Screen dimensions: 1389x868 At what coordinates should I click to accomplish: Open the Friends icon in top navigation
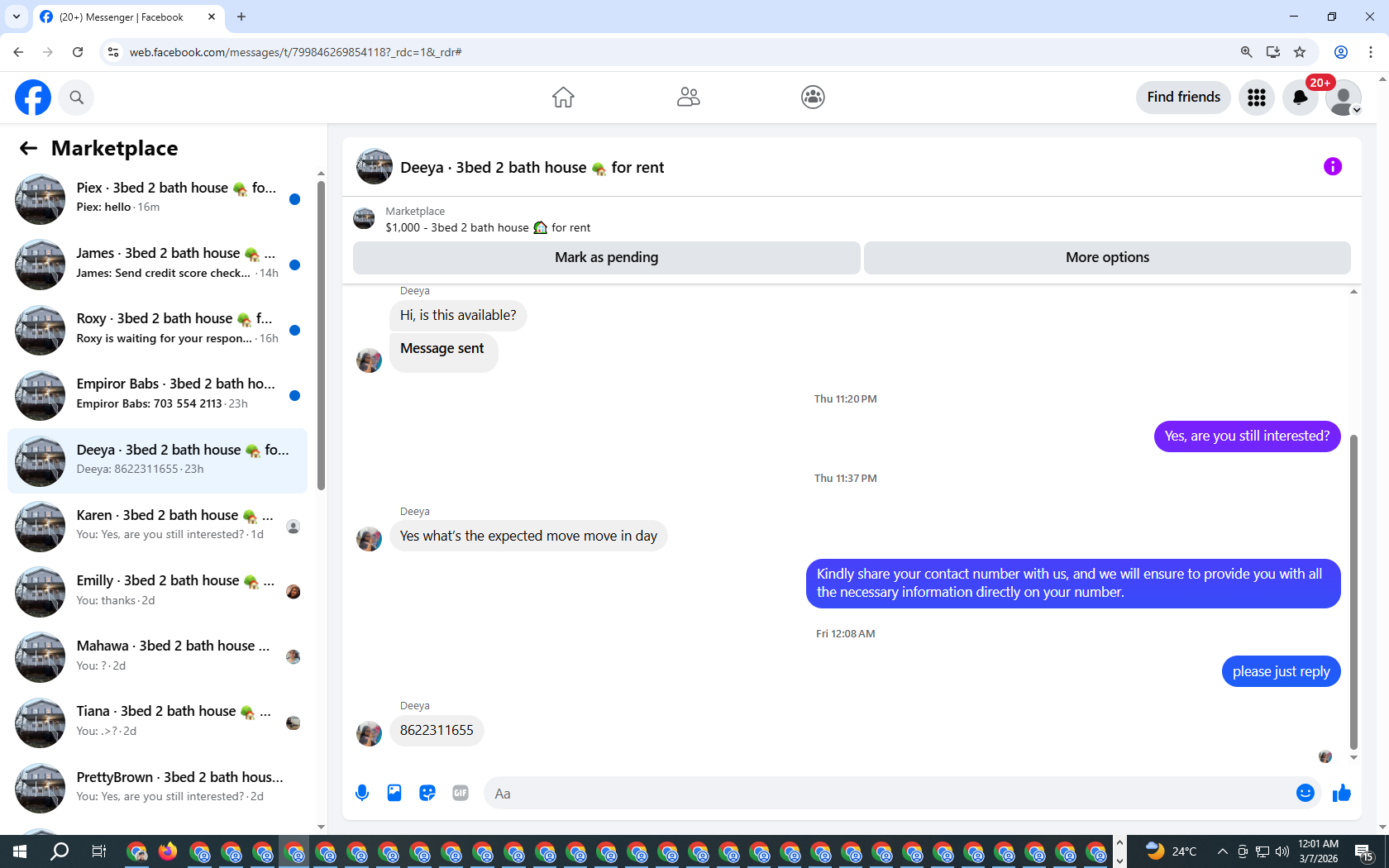pyautogui.click(x=688, y=98)
